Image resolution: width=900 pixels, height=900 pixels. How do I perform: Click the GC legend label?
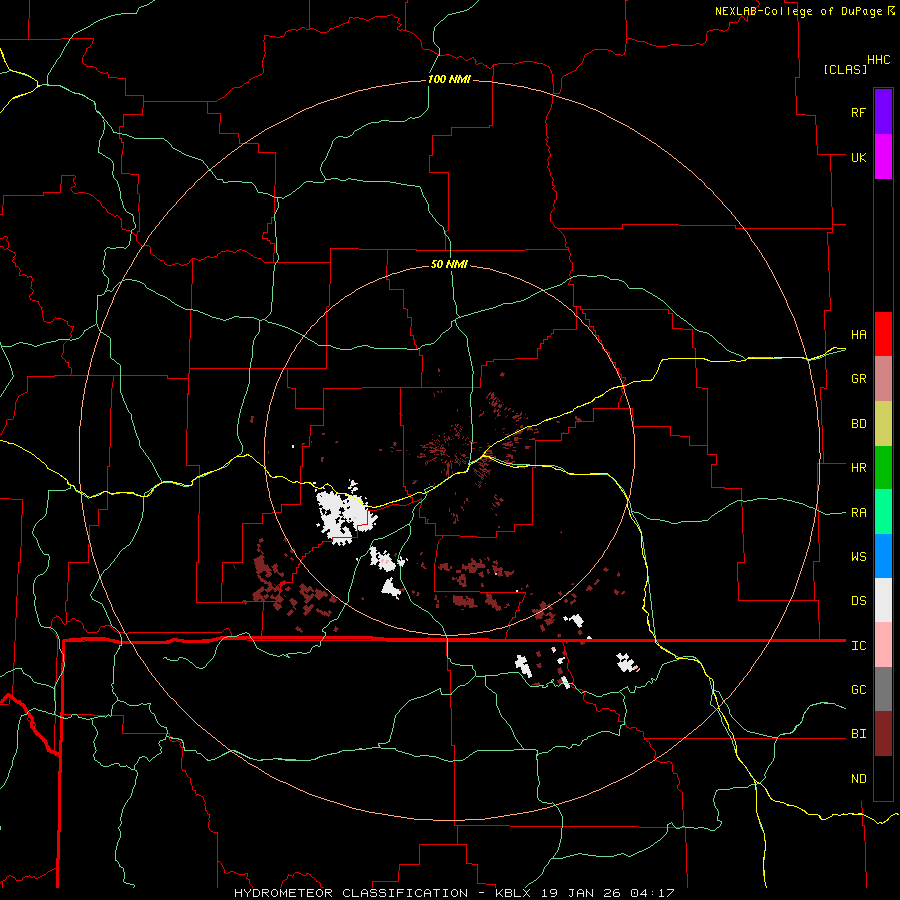pyautogui.click(x=858, y=690)
